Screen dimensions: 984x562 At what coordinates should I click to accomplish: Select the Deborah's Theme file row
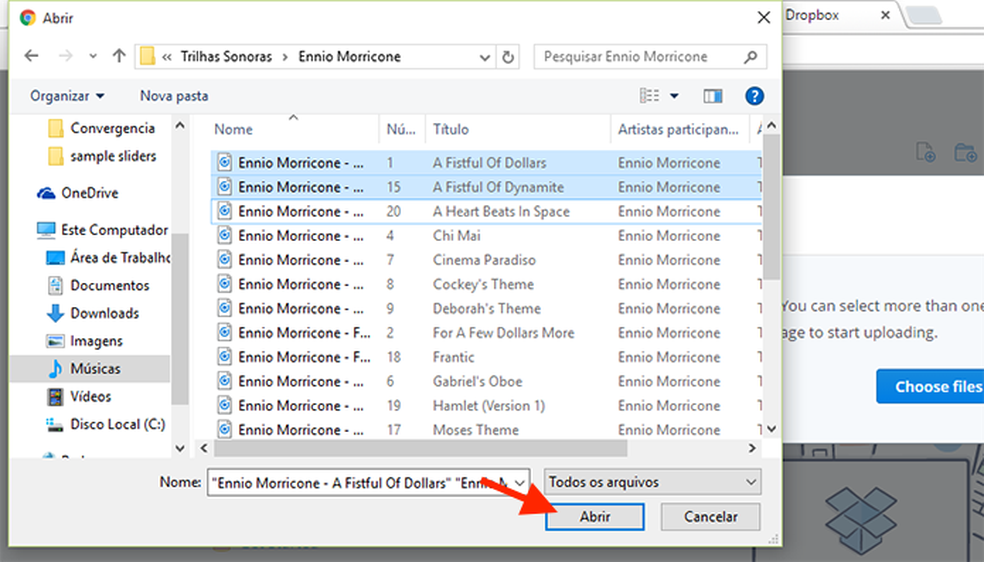[x=486, y=309]
